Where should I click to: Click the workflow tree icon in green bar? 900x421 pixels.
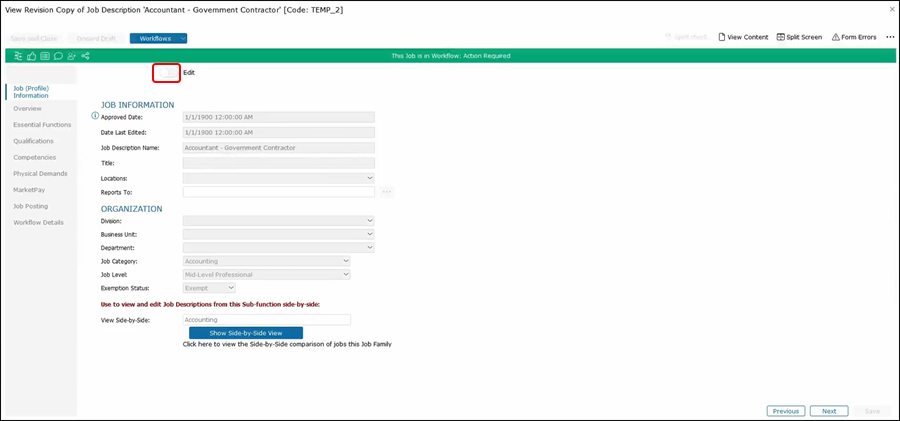[x=18, y=56]
